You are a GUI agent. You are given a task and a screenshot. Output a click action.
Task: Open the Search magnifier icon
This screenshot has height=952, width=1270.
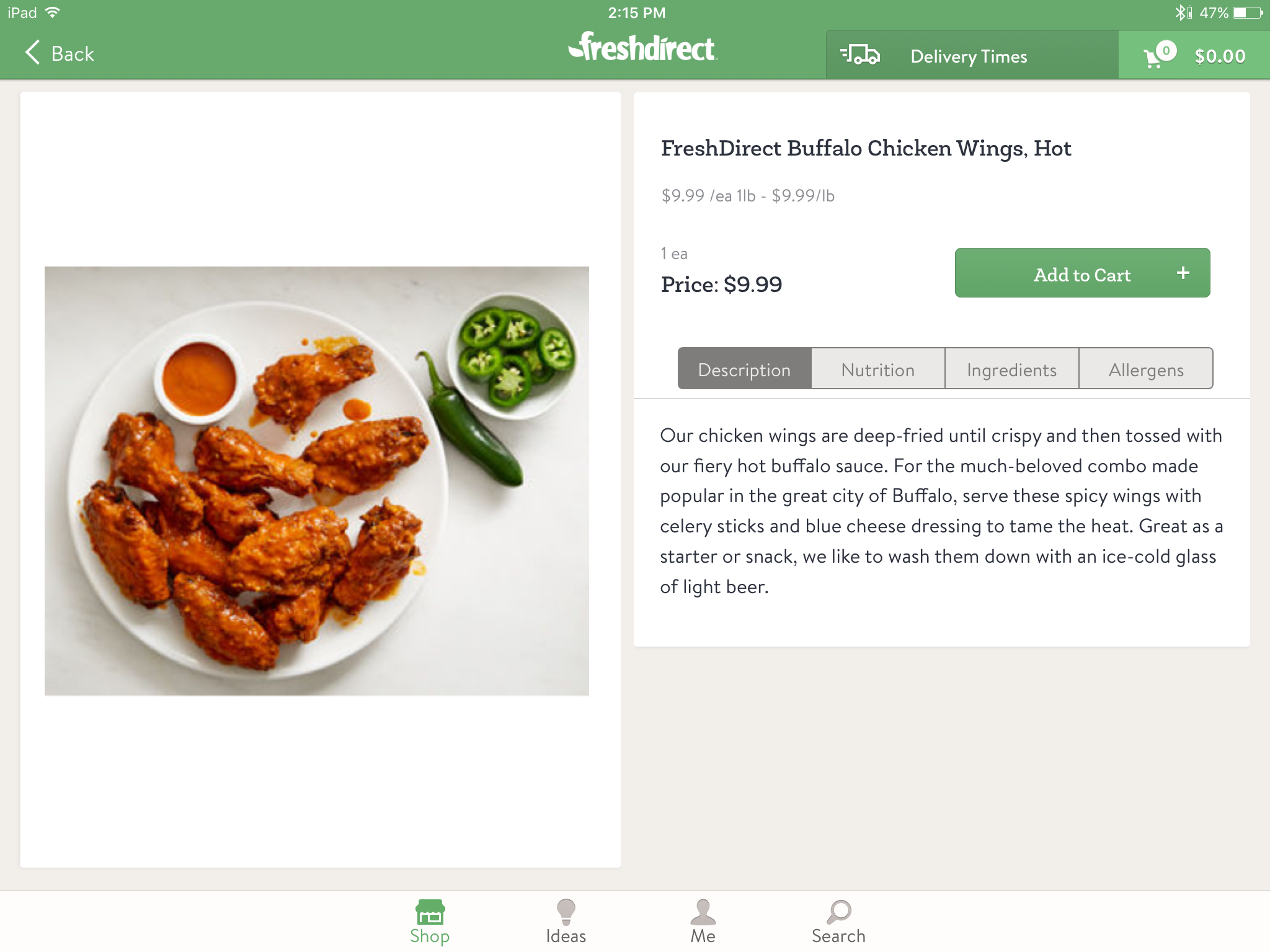point(838,912)
